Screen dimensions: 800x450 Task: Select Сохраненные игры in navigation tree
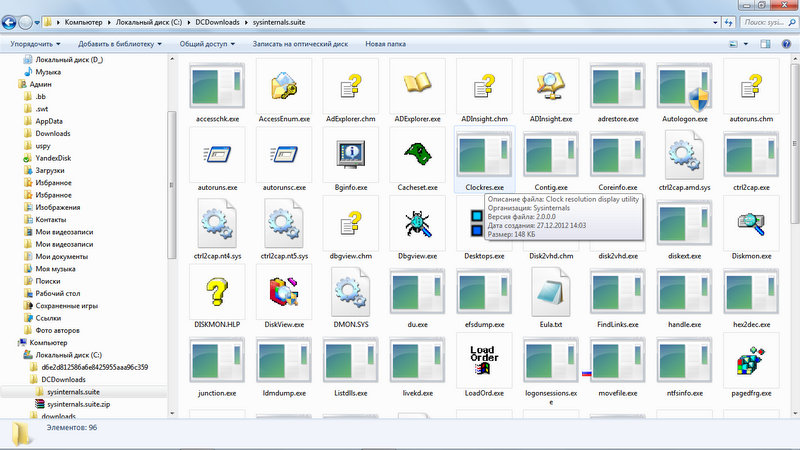[66, 306]
